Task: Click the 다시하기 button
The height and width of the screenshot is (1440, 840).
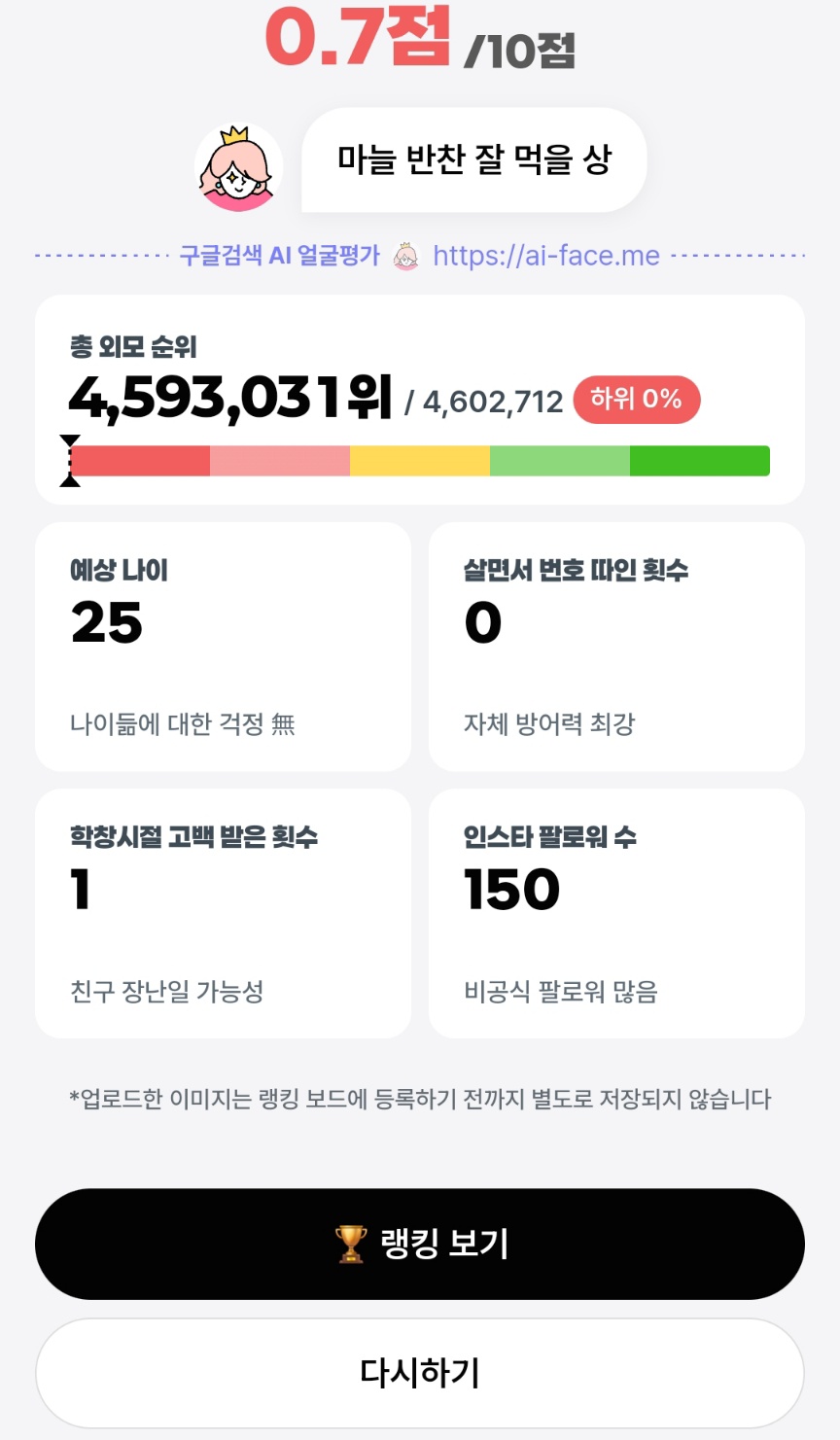Action: [420, 1373]
